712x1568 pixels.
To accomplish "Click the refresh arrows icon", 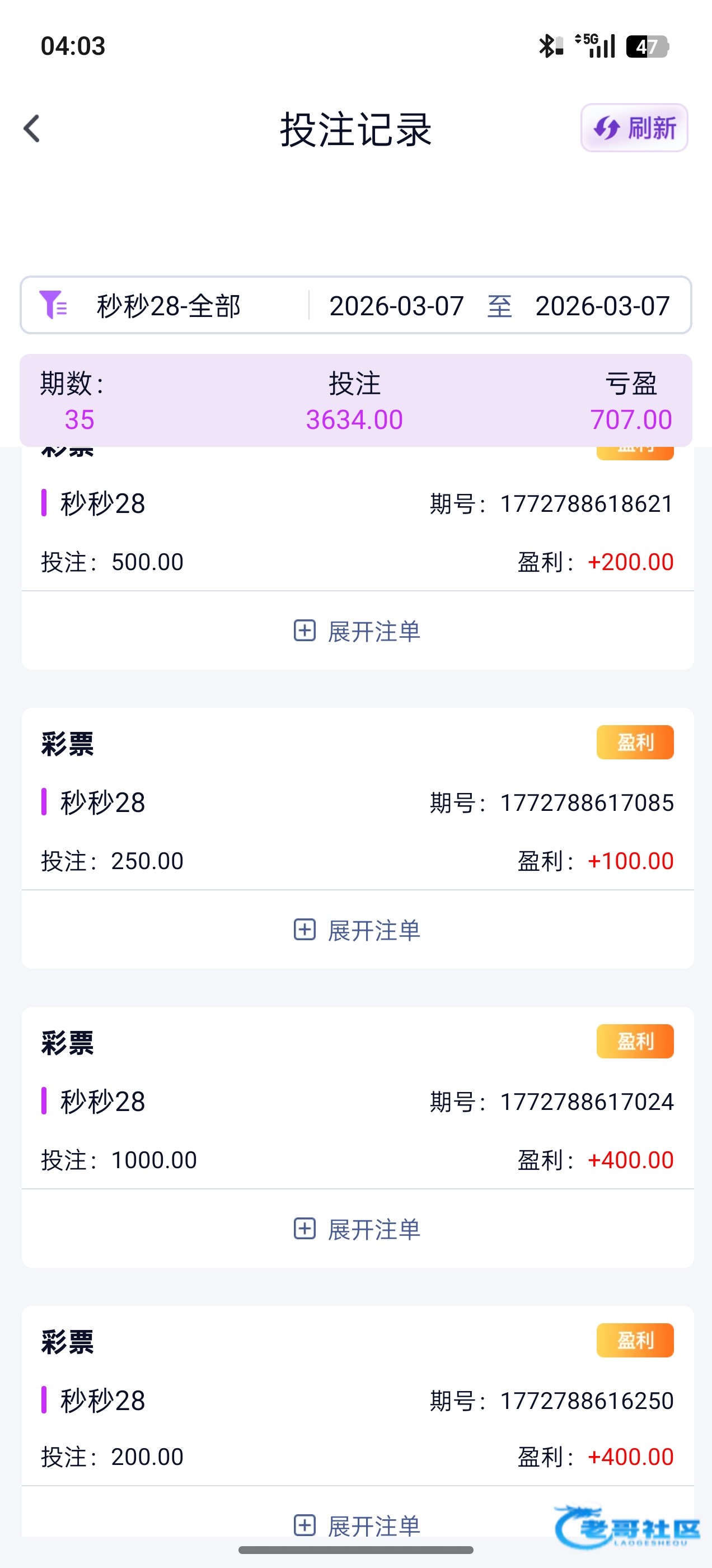I will click(x=606, y=128).
